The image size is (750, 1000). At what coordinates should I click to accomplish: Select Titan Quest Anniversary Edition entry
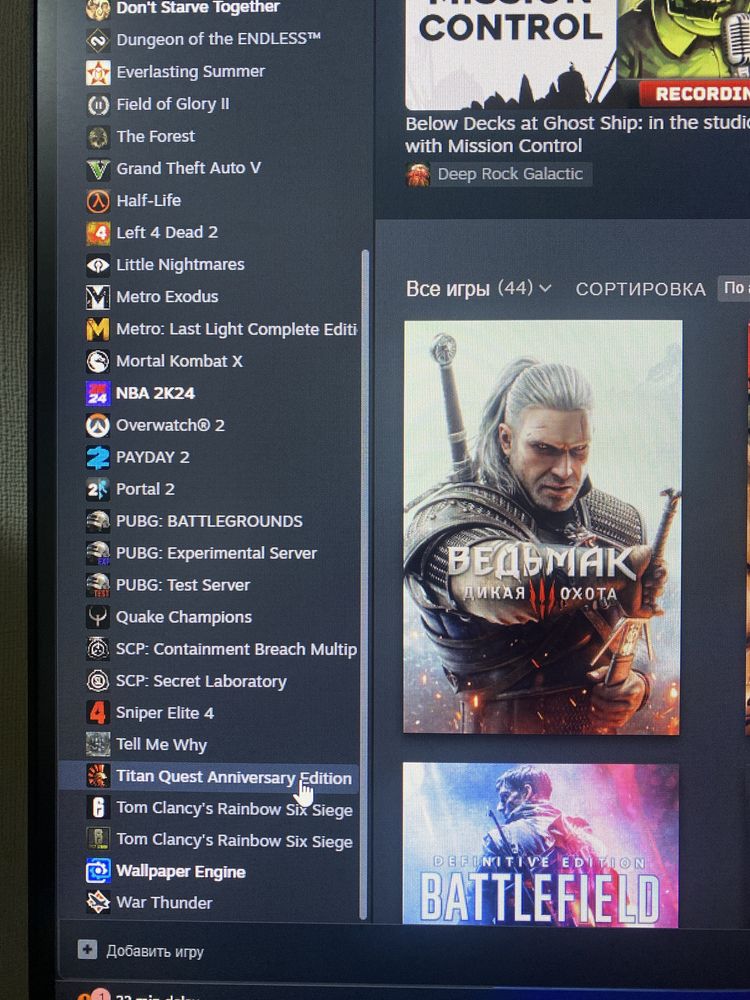click(x=233, y=777)
